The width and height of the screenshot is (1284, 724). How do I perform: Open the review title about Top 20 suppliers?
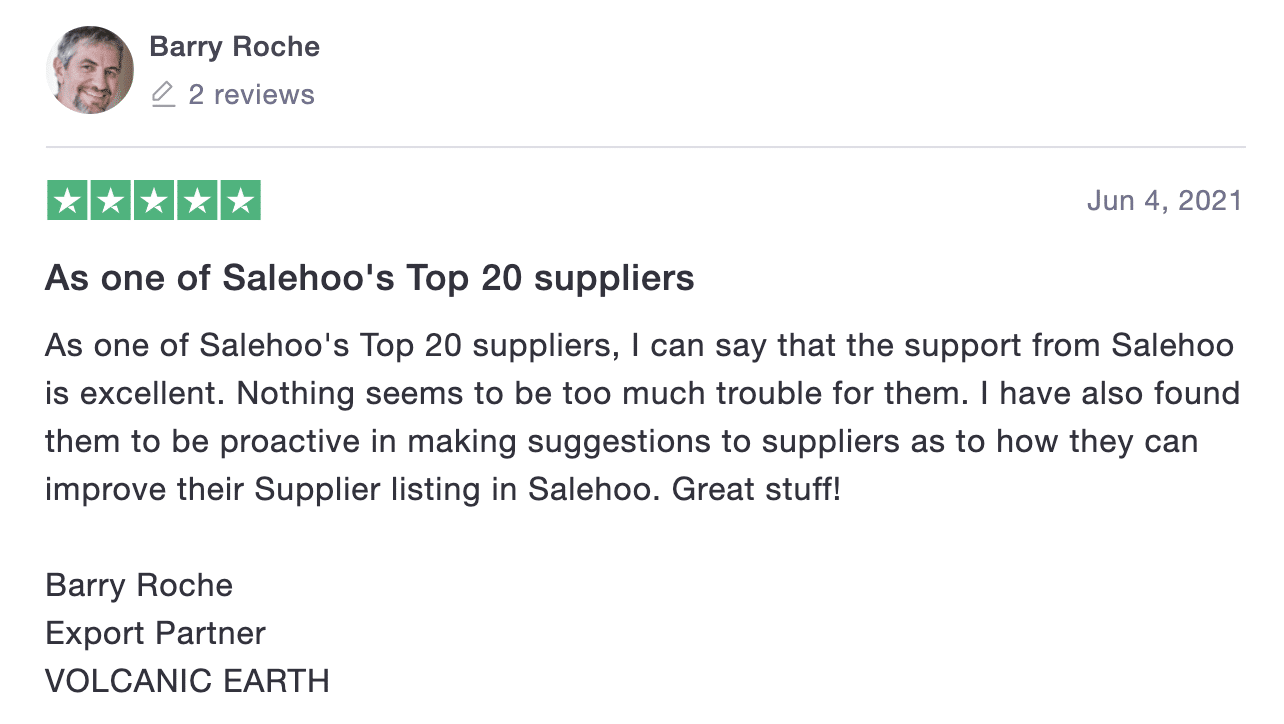pos(370,278)
